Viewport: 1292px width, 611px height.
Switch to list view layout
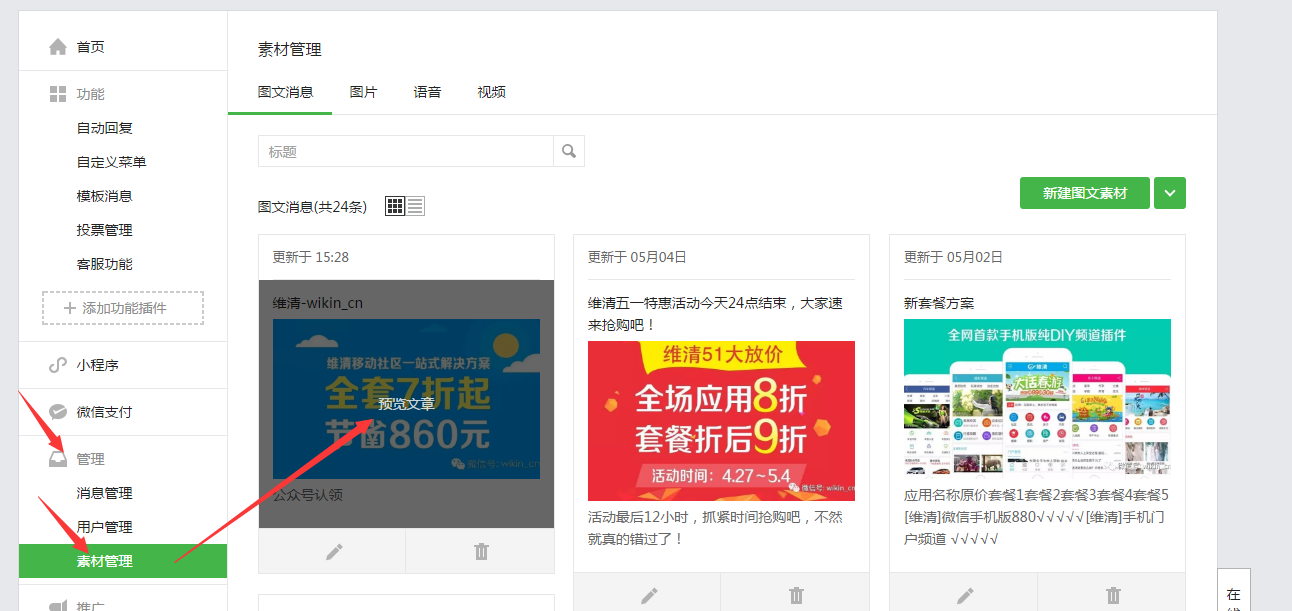[415, 206]
